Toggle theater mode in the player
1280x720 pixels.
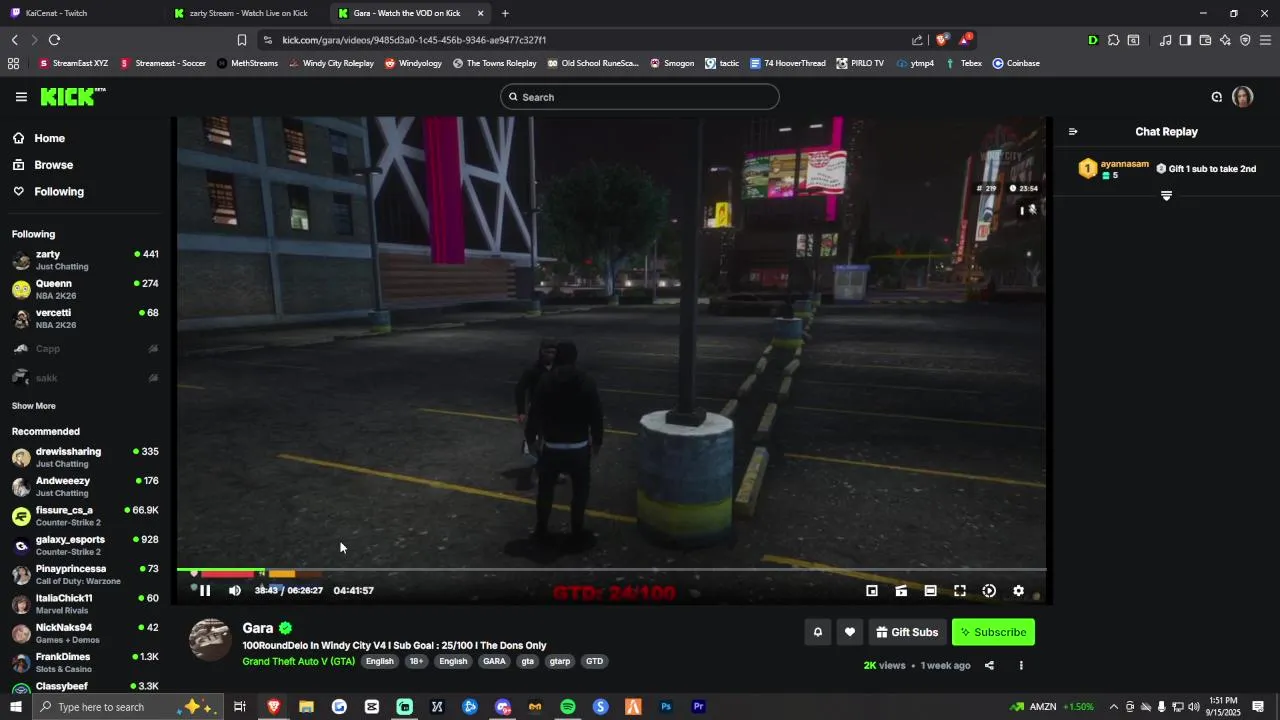click(x=930, y=591)
